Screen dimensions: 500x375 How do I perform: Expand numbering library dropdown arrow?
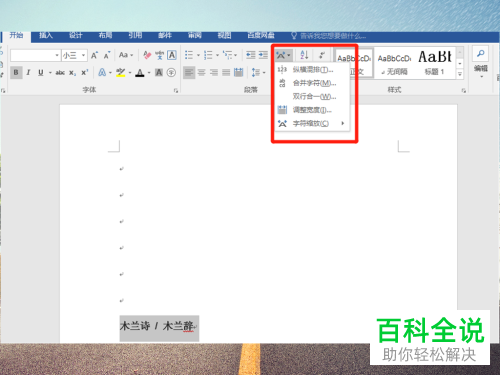217,55
